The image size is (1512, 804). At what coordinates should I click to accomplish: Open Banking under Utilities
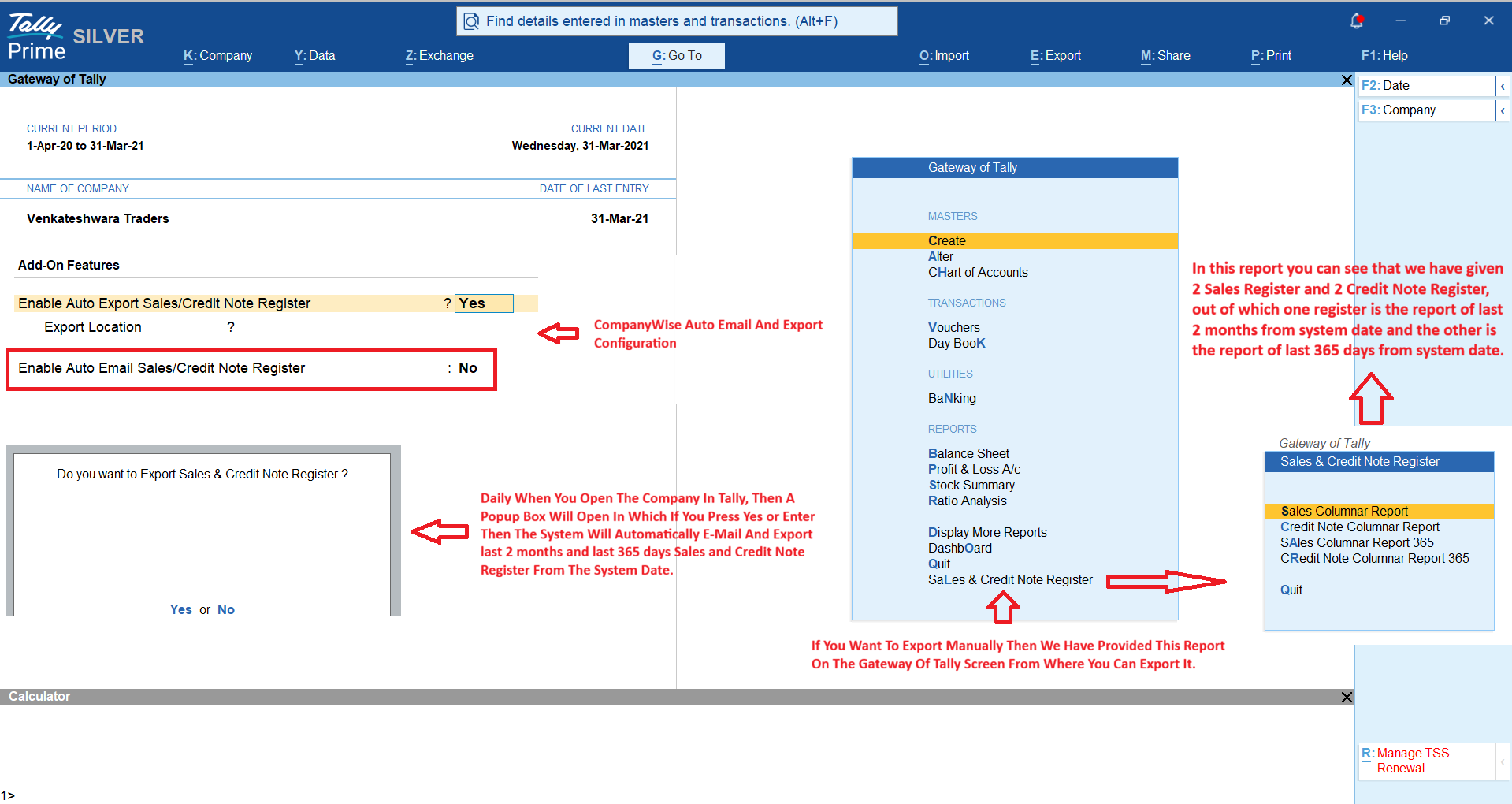(952, 399)
